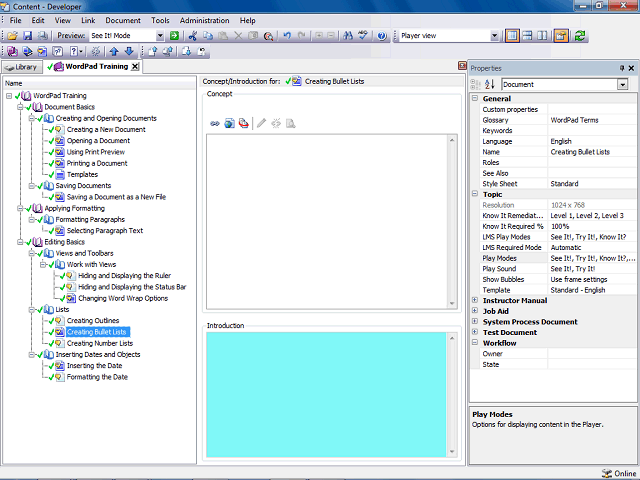Click the Glossary value WordPad Terms
Screen dimensions: 640x480
[x=574, y=120]
